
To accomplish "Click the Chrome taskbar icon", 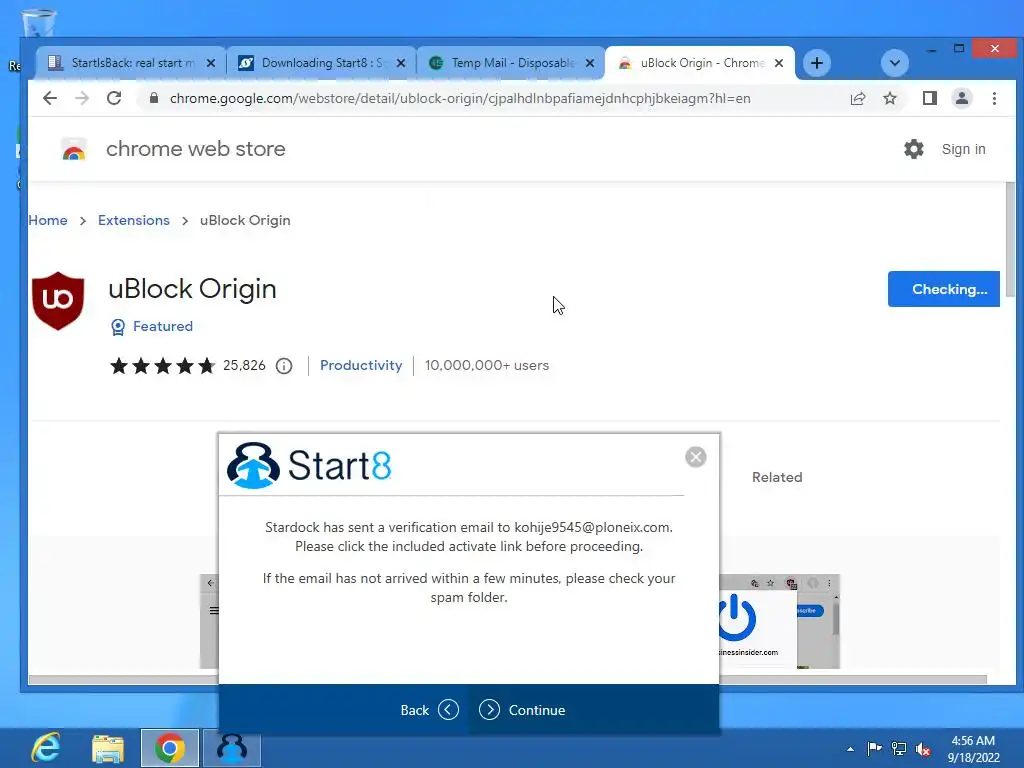I will point(170,748).
